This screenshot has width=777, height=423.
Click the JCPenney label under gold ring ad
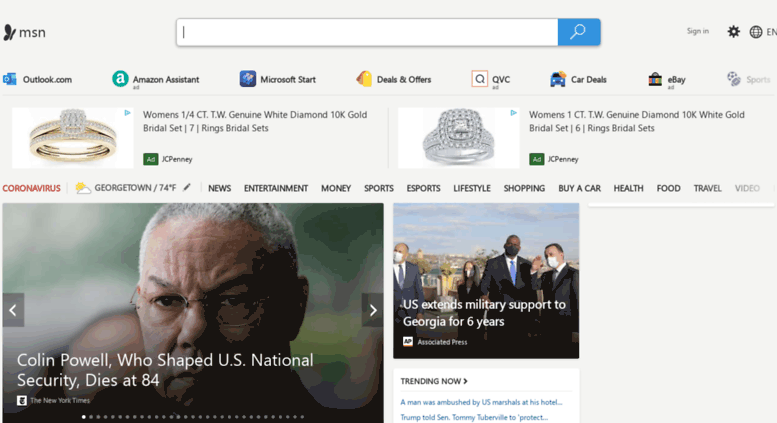177,159
